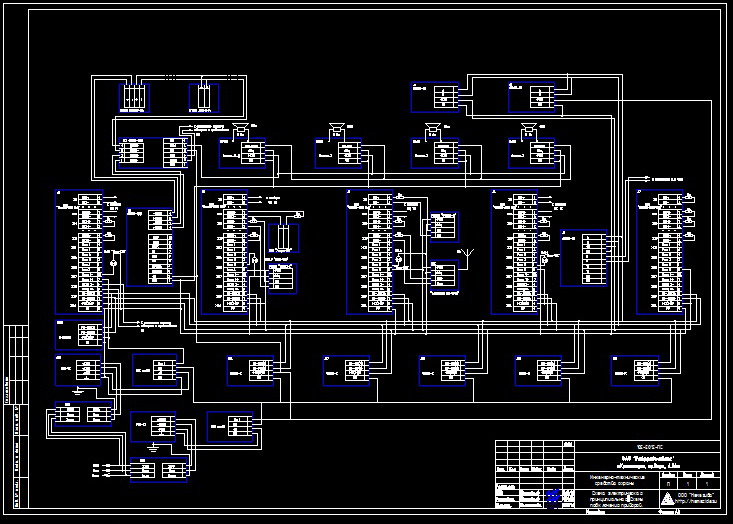Click the leftmost loudspeaker symbol in the top row

tap(240, 128)
